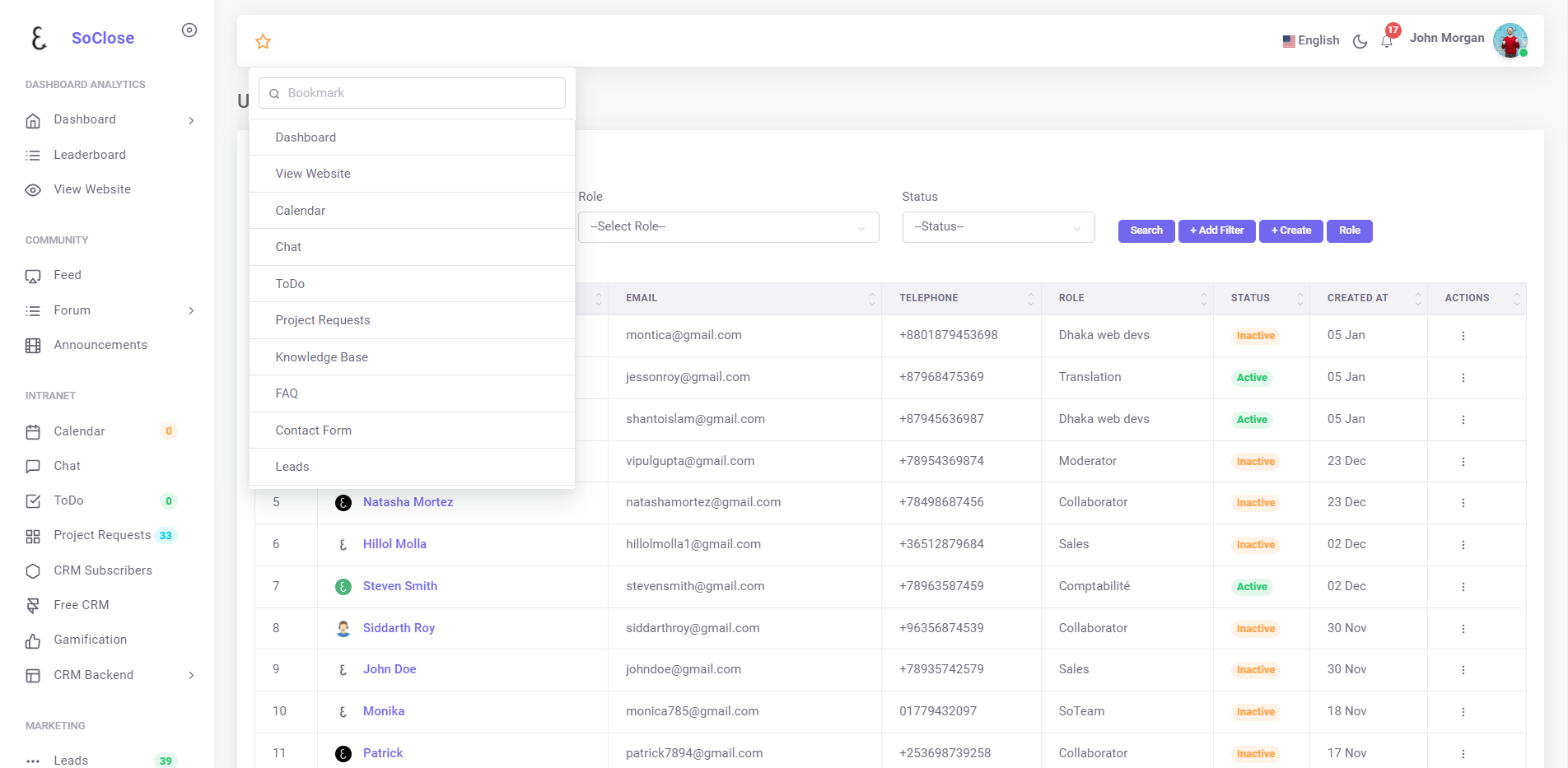Click the Search button
Image resolution: width=1568 pixels, height=768 pixels.
pos(1146,231)
